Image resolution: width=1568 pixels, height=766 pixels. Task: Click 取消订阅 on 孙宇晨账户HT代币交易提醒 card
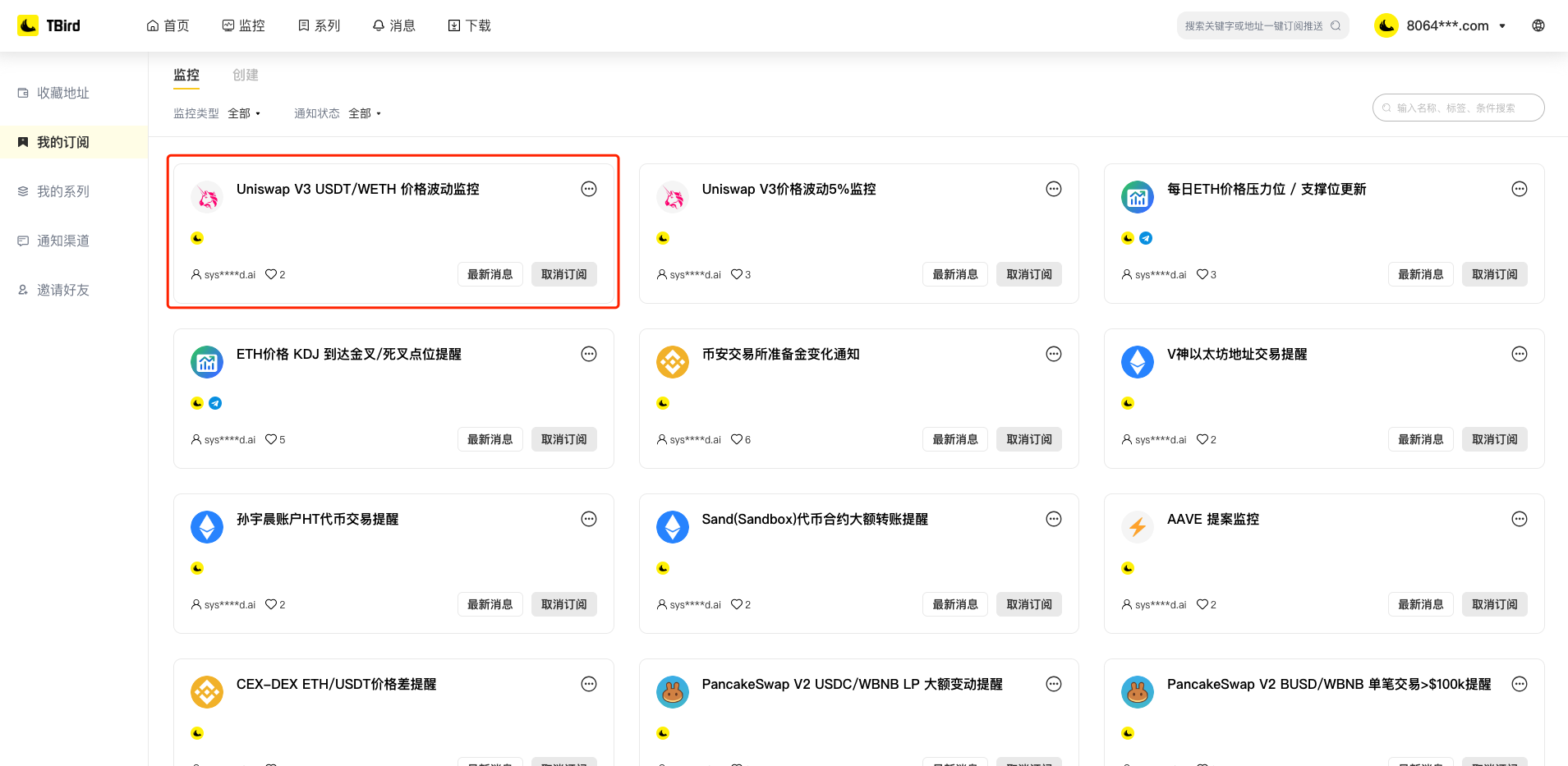point(563,604)
